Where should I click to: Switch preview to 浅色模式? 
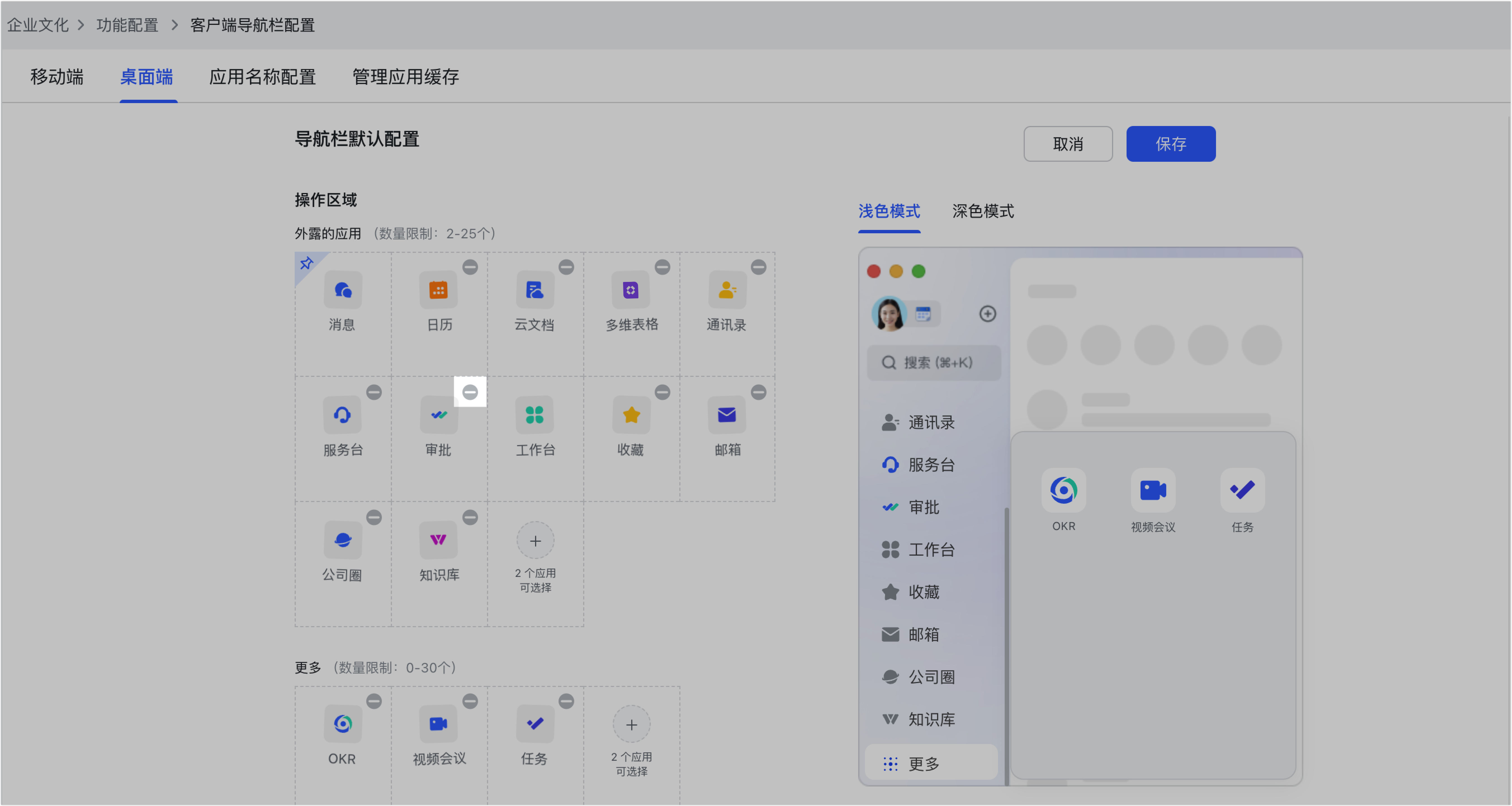(x=889, y=211)
